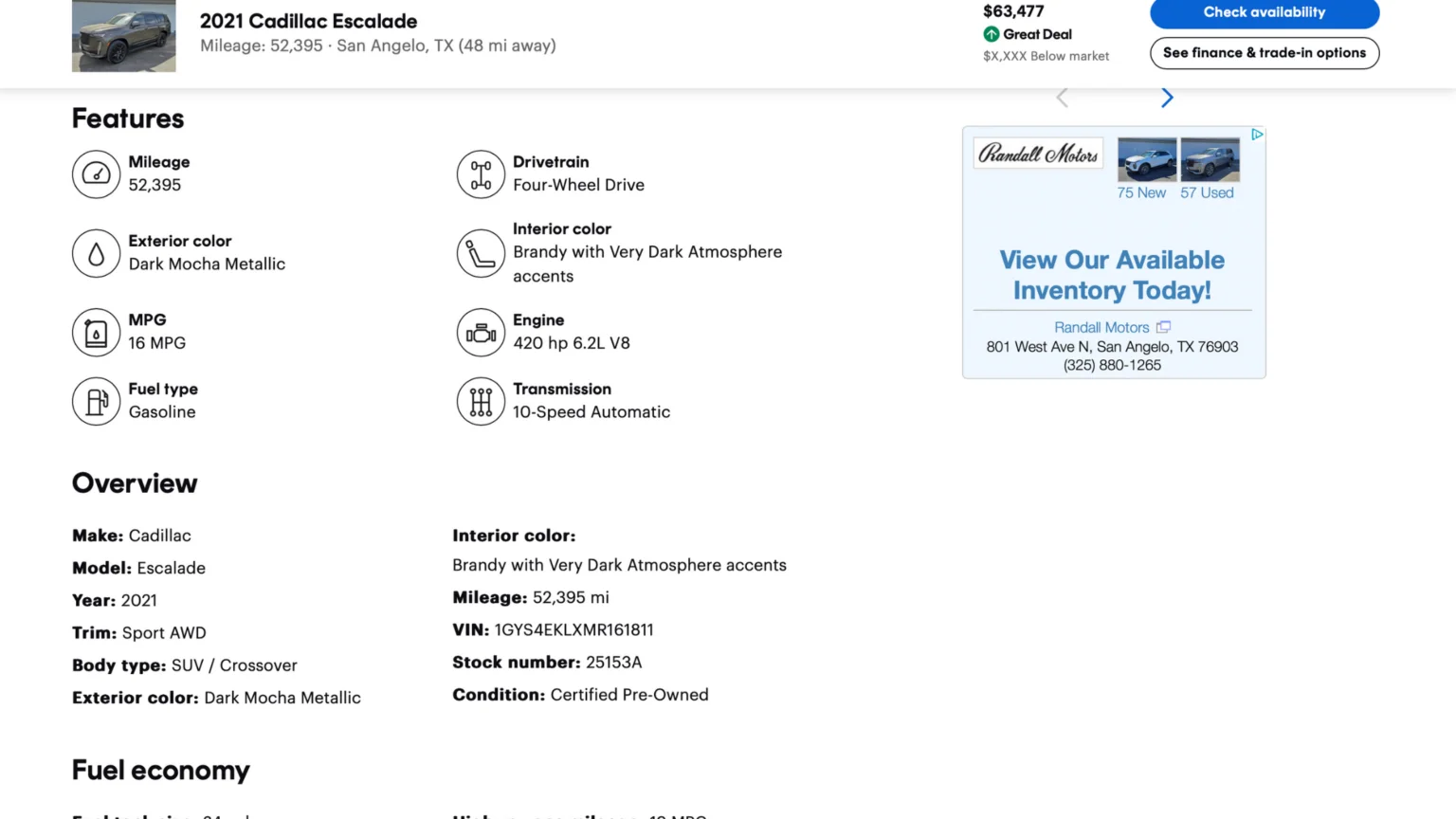Image resolution: width=1456 pixels, height=819 pixels.
Task: Click the AdChoices icon on the ad
Action: tap(1257, 135)
